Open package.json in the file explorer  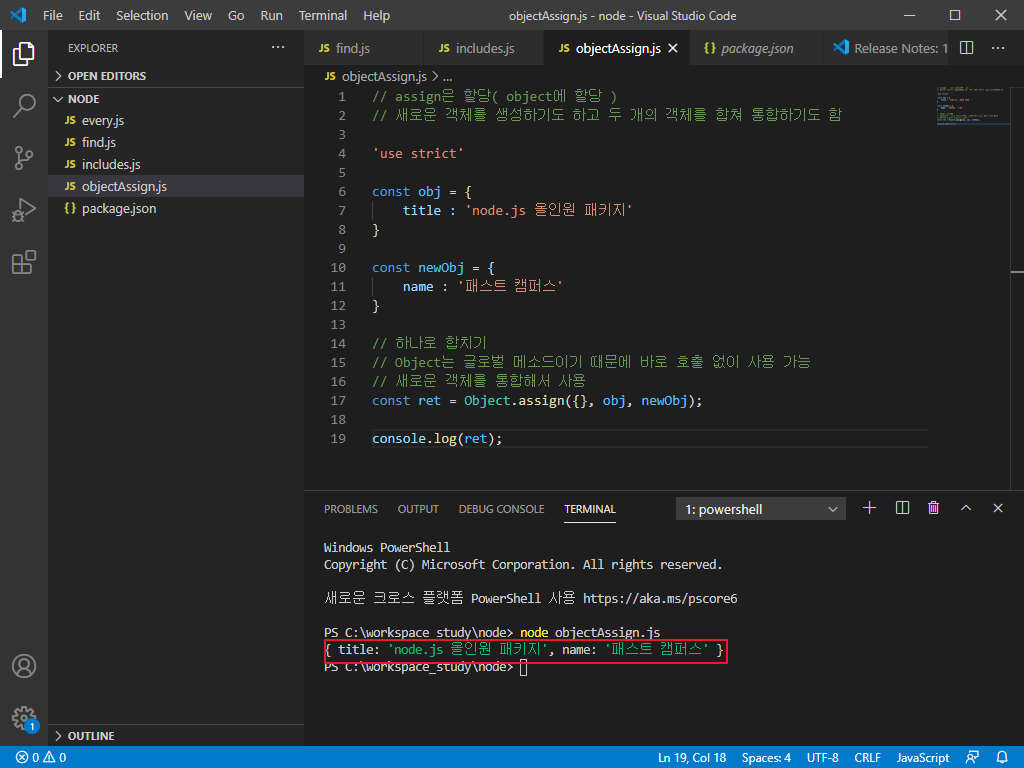176,208
